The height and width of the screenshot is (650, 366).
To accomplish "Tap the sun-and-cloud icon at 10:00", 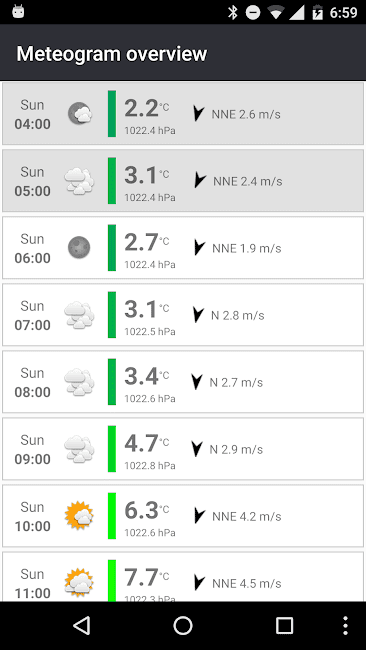I will point(79,516).
